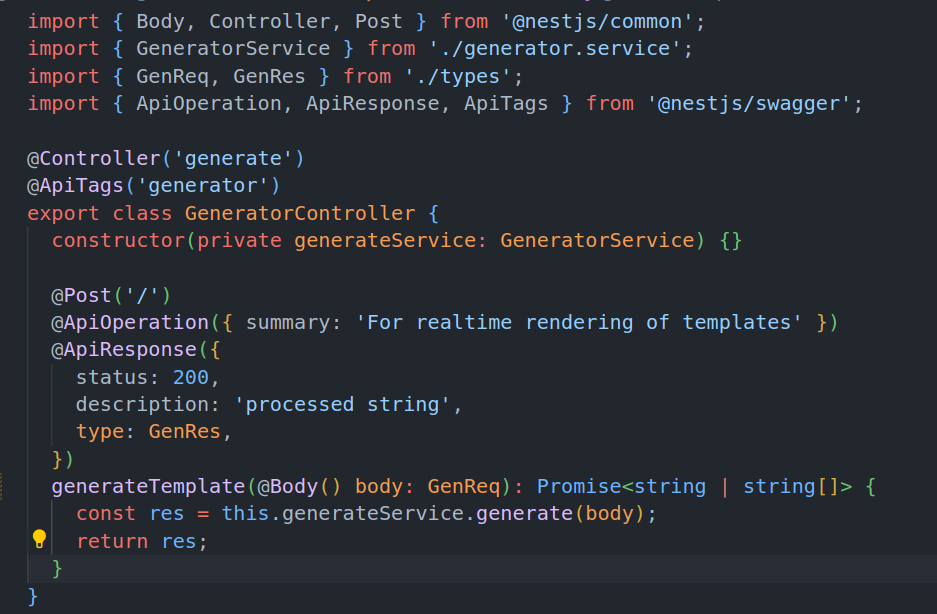This screenshot has width=937, height=614.
Task: Open the '@nestjs/common' import path
Action: pos(592,21)
